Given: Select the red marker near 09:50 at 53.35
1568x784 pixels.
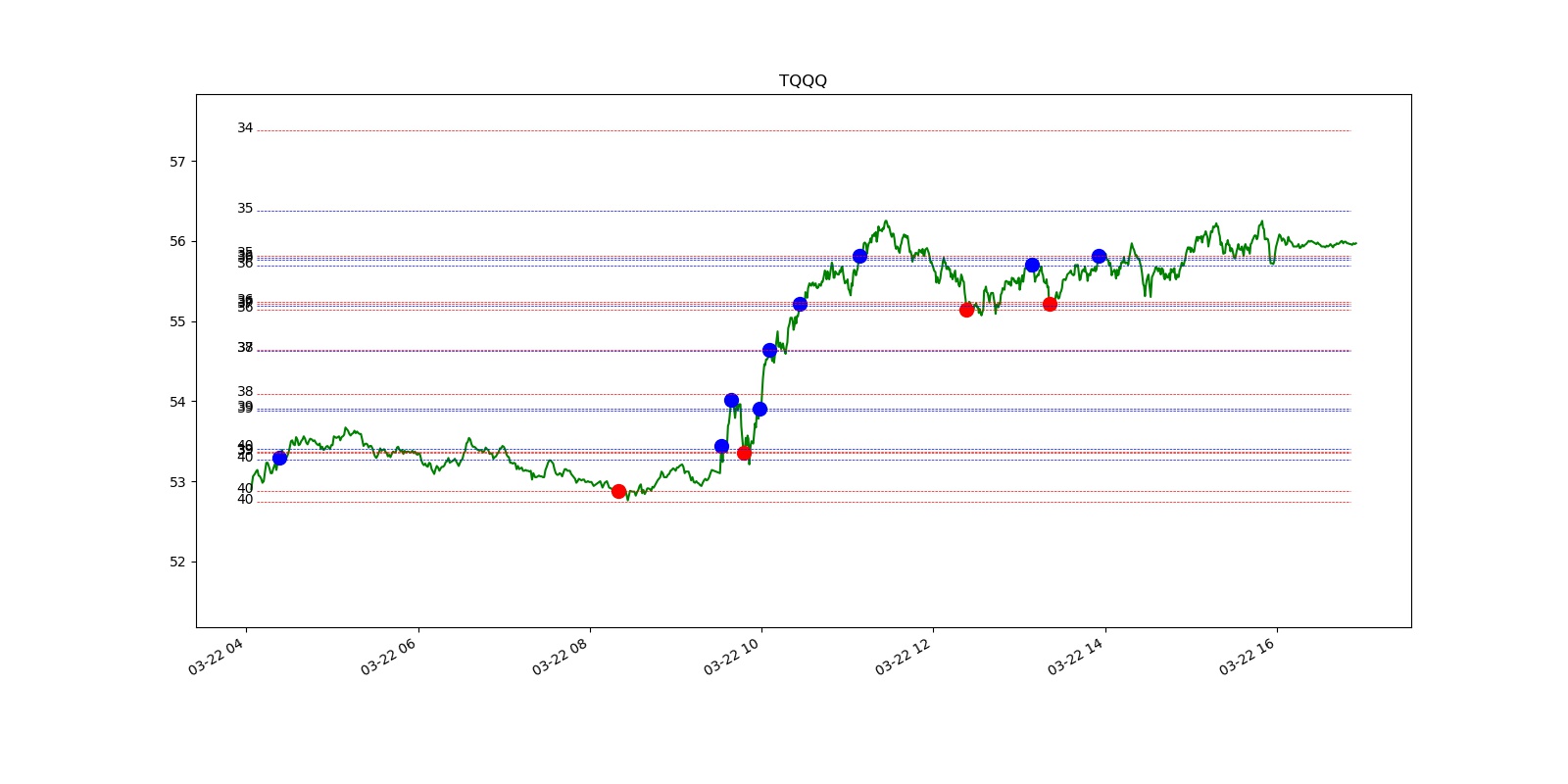Looking at the screenshot, I should point(744,453).
